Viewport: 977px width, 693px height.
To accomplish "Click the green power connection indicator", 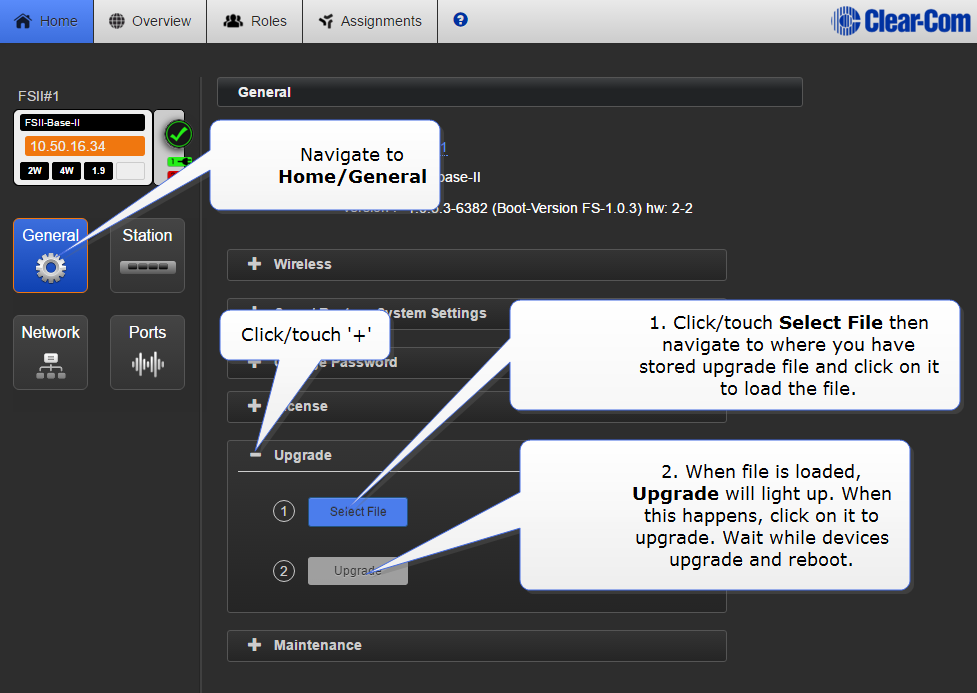I will pyautogui.click(x=176, y=161).
